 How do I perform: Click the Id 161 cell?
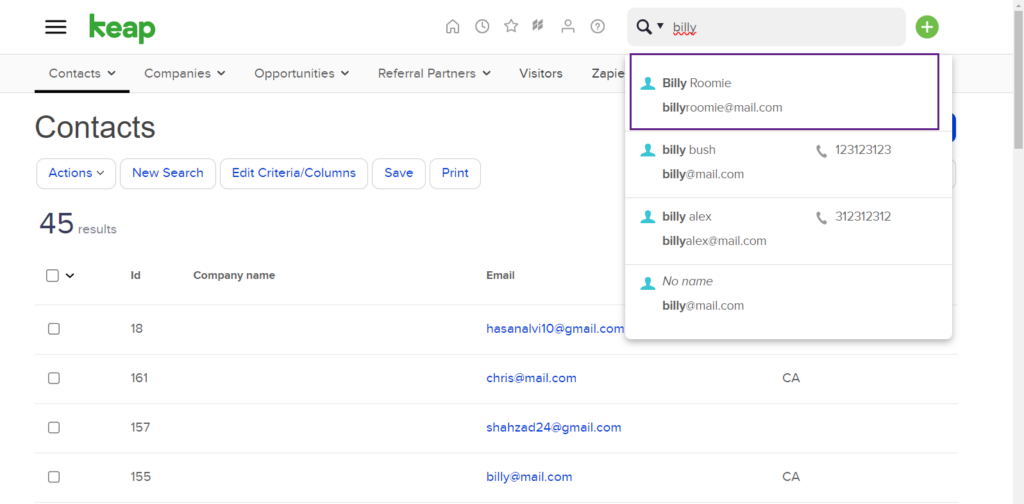click(139, 378)
